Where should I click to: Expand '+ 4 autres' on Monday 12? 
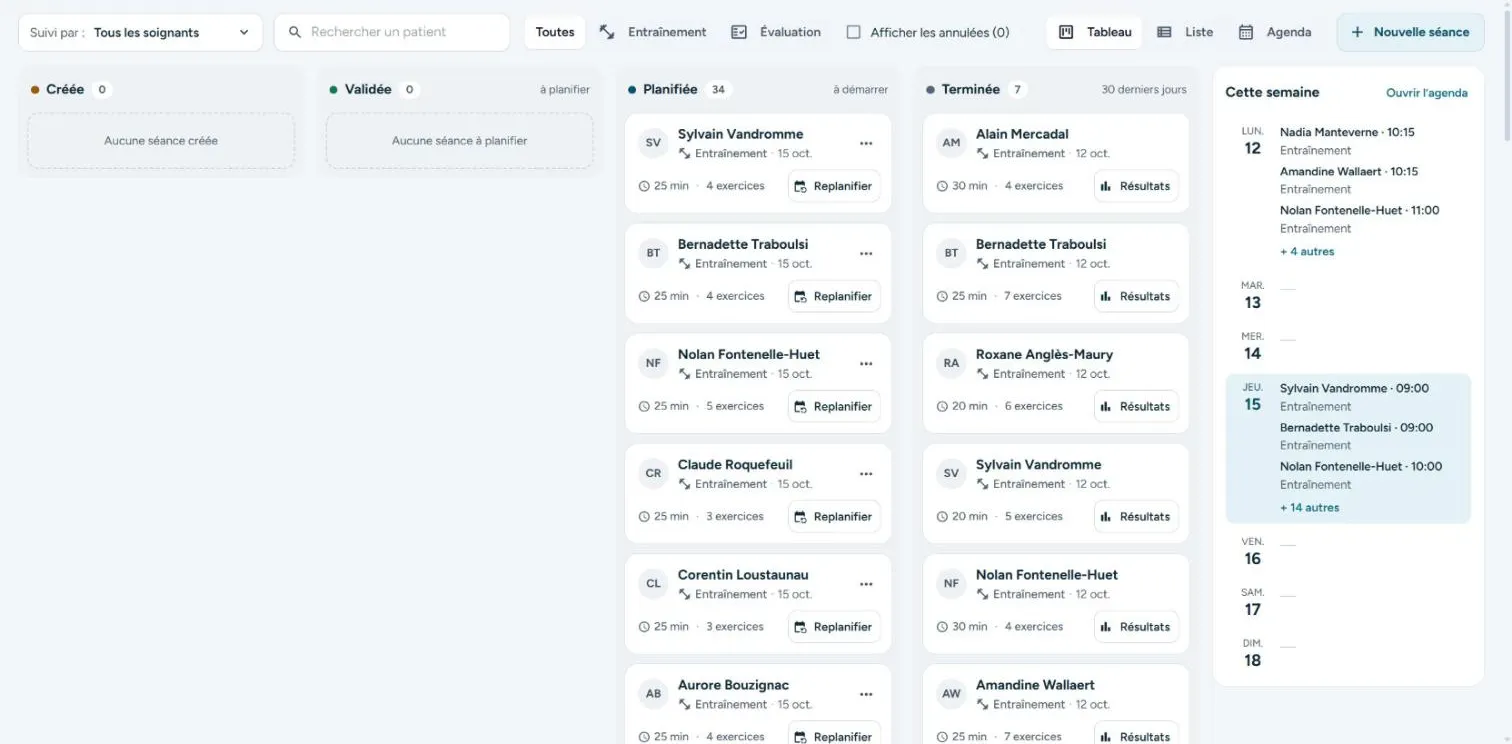pos(1307,252)
